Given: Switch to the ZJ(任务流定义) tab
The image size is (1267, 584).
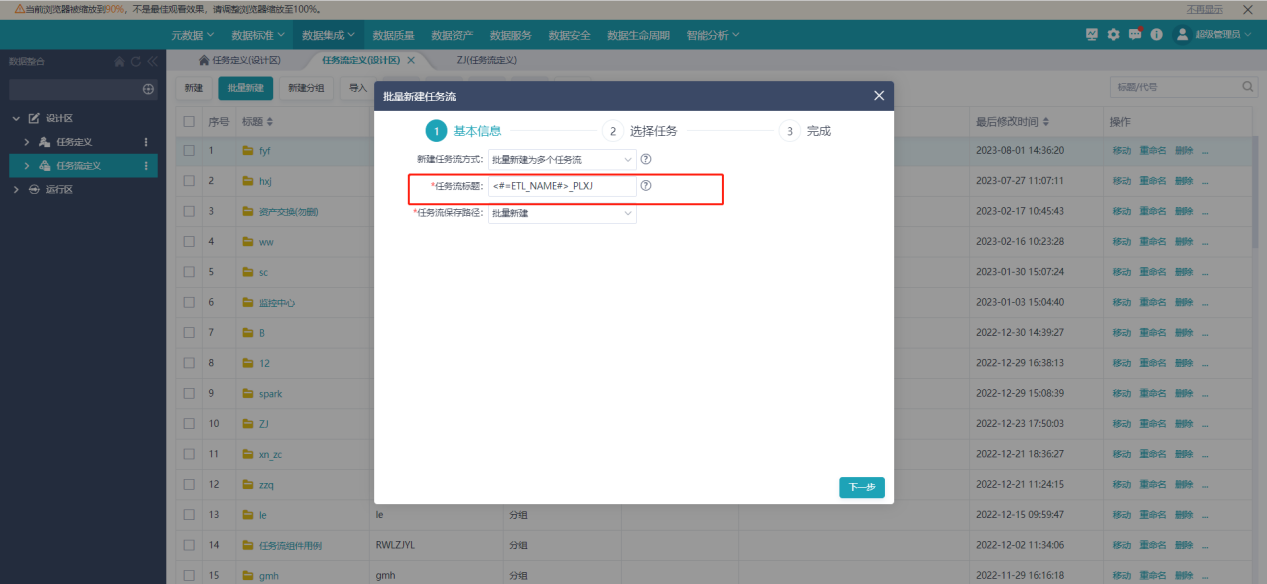Looking at the screenshot, I should pyautogui.click(x=486, y=60).
